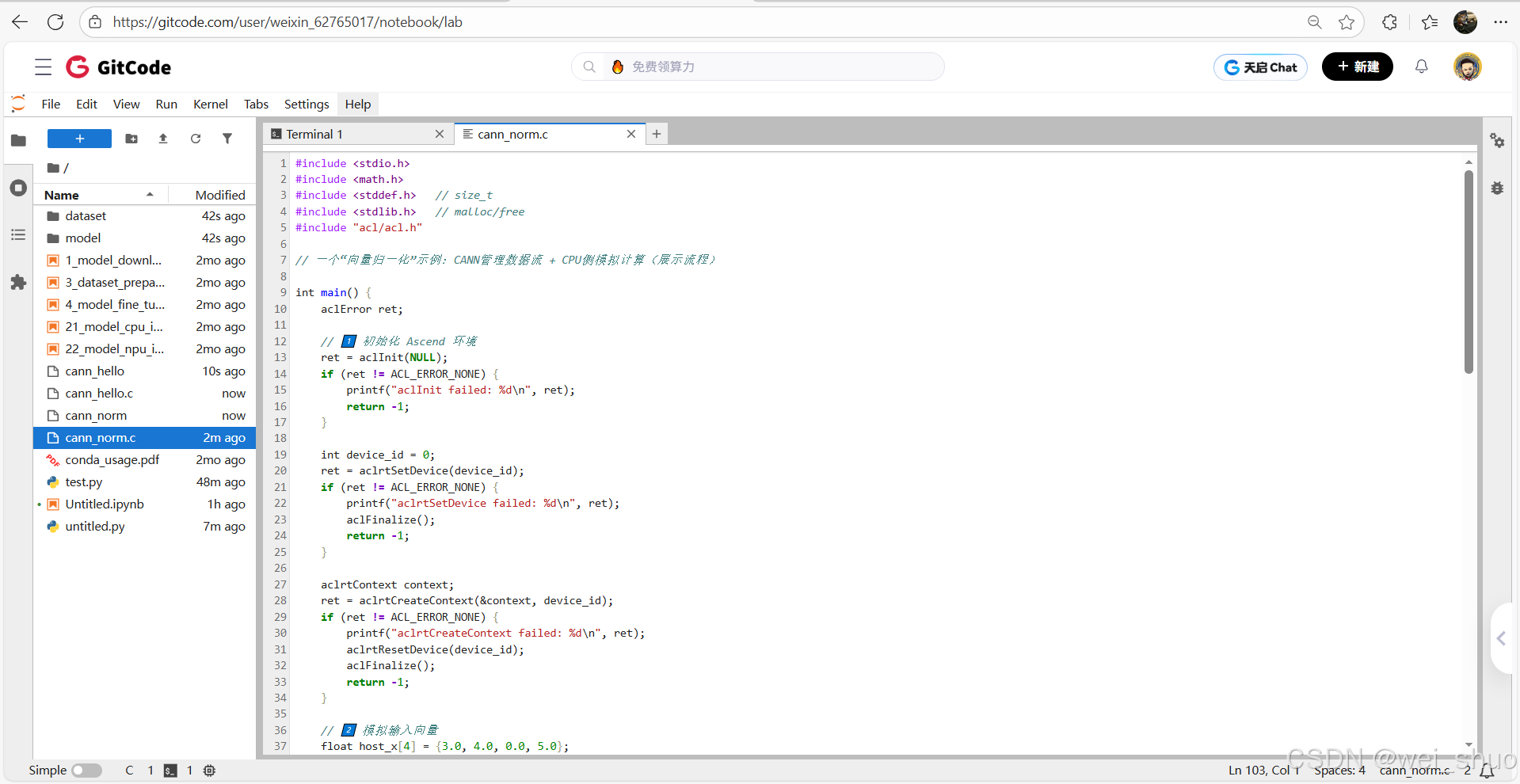Open the File menu
The height and width of the screenshot is (784, 1520).
pyautogui.click(x=51, y=104)
